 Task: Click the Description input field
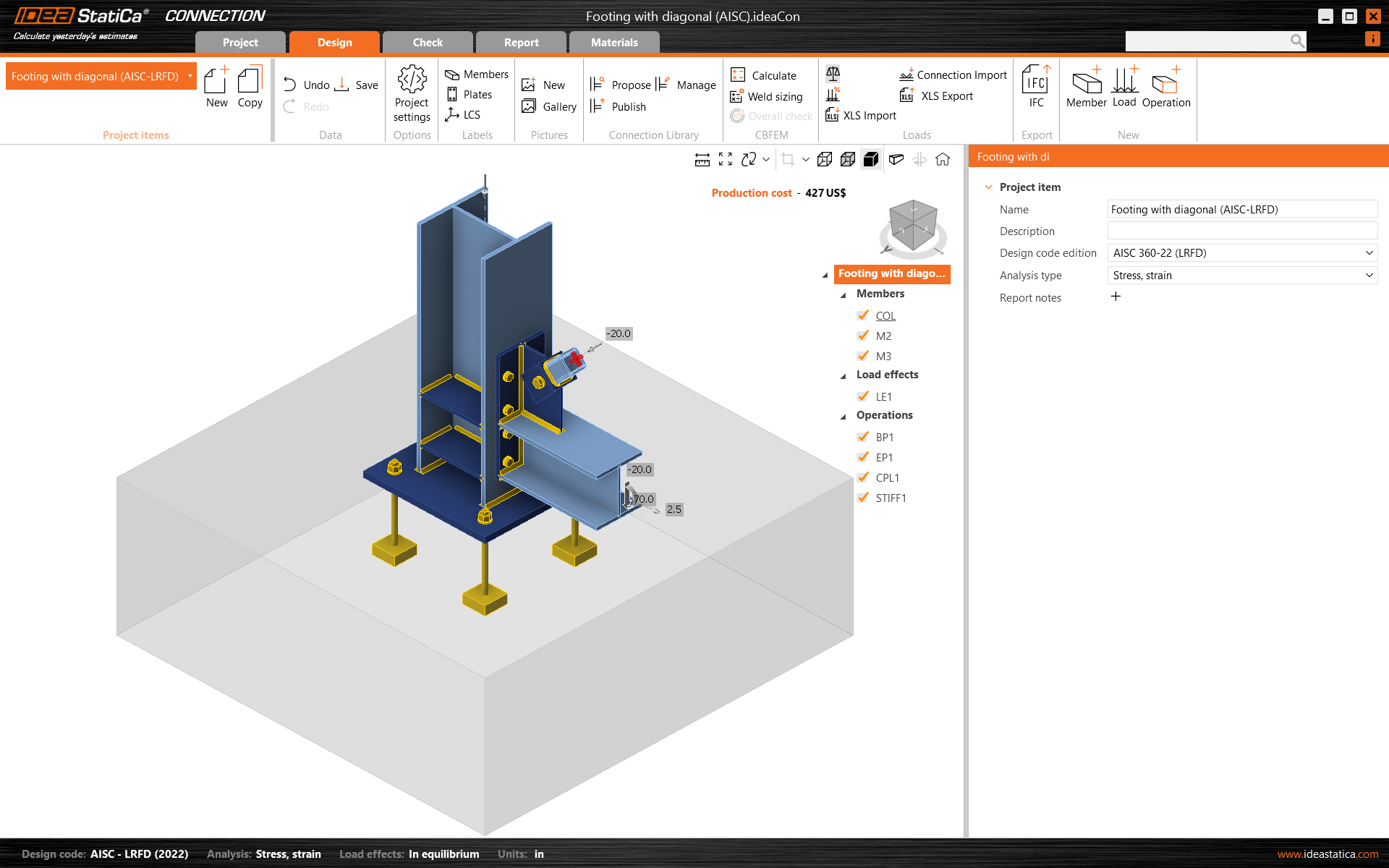coord(1241,231)
